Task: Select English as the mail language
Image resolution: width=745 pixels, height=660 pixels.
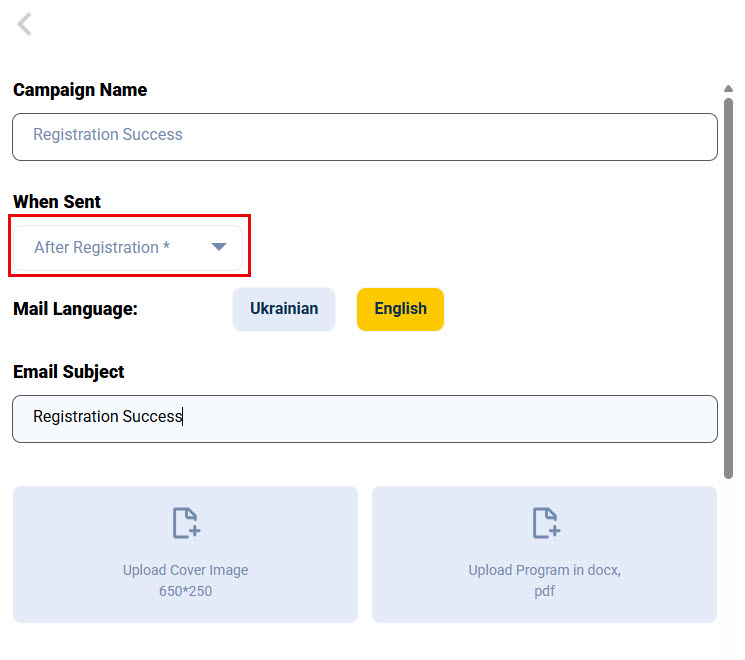Action: pyautogui.click(x=400, y=309)
